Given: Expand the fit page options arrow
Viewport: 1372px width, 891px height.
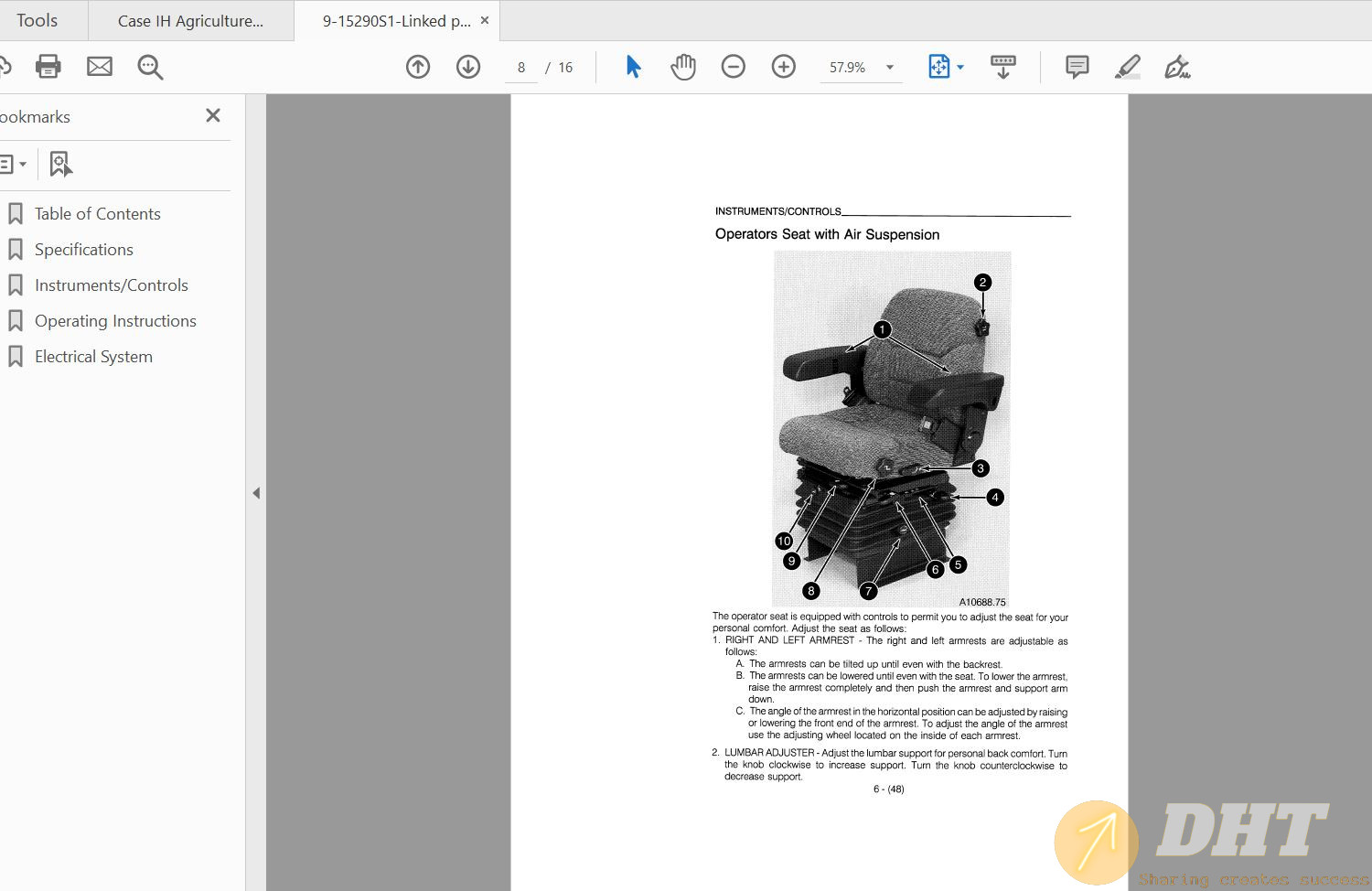Looking at the screenshot, I should point(960,67).
